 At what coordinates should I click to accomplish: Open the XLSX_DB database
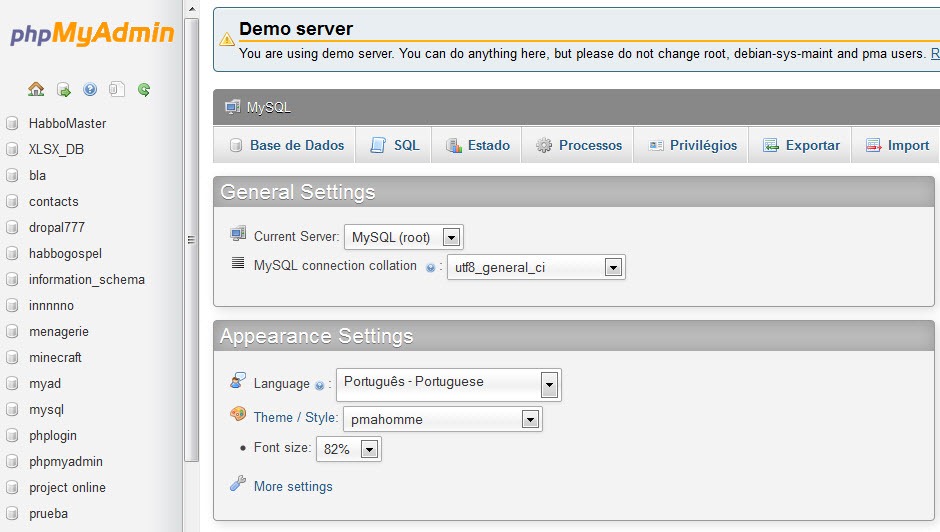[x=56, y=149]
